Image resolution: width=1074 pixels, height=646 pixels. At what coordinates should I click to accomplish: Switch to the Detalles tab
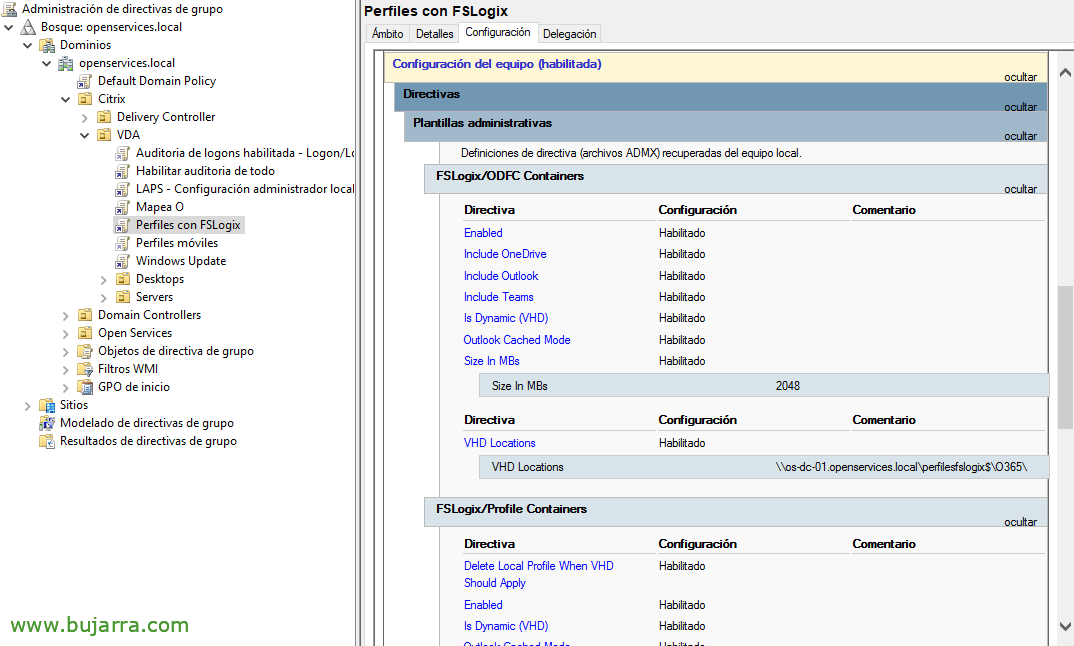click(x=434, y=34)
